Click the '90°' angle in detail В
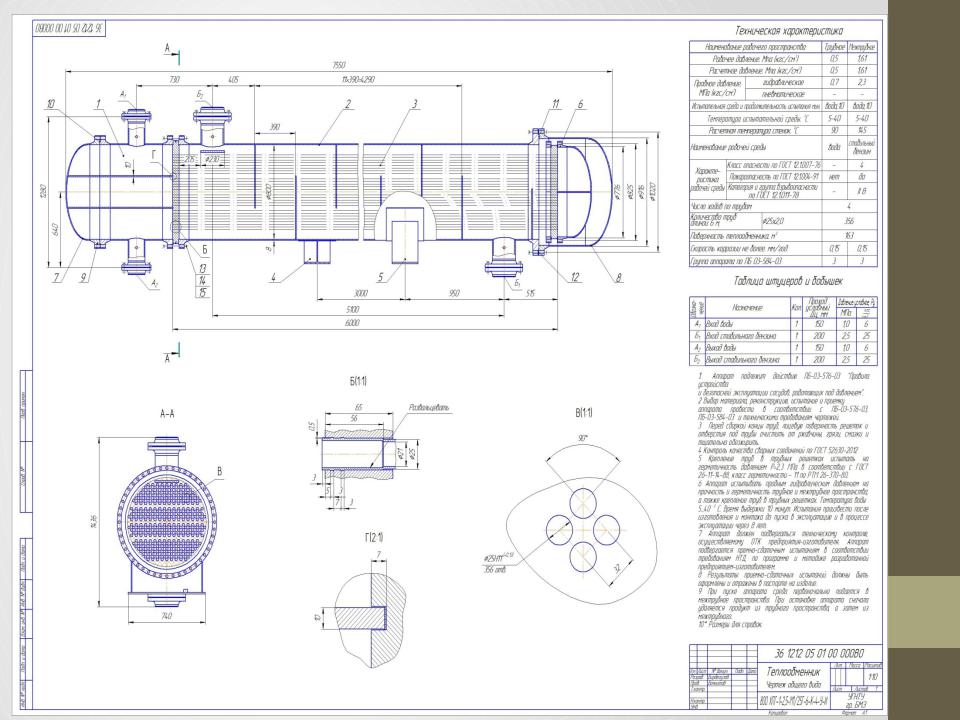Viewport: 960px width, 720px height. pyautogui.click(x=582, y=438)
